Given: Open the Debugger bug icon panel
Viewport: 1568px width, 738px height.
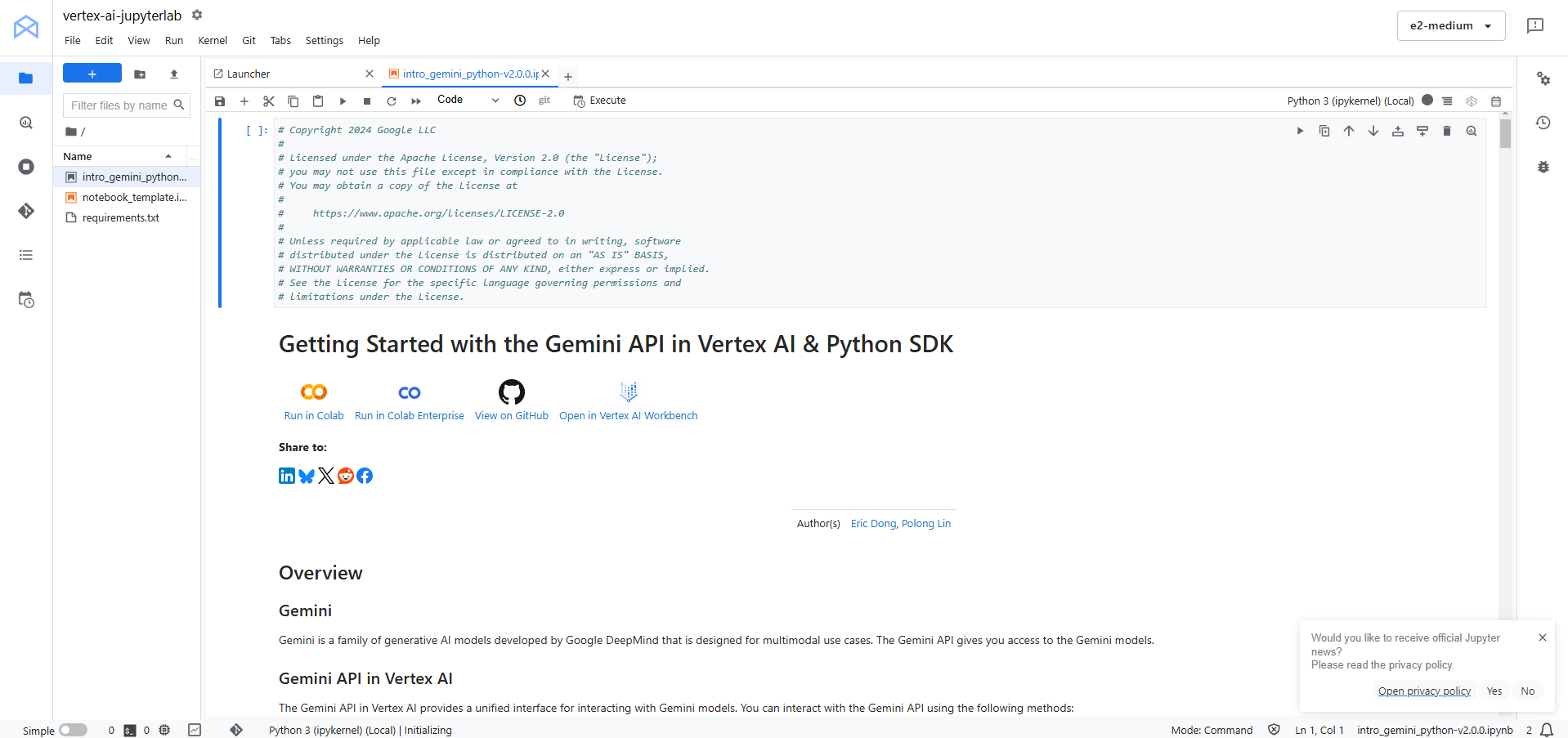Looking at the screenshot, I should (x=1543, y=167).
